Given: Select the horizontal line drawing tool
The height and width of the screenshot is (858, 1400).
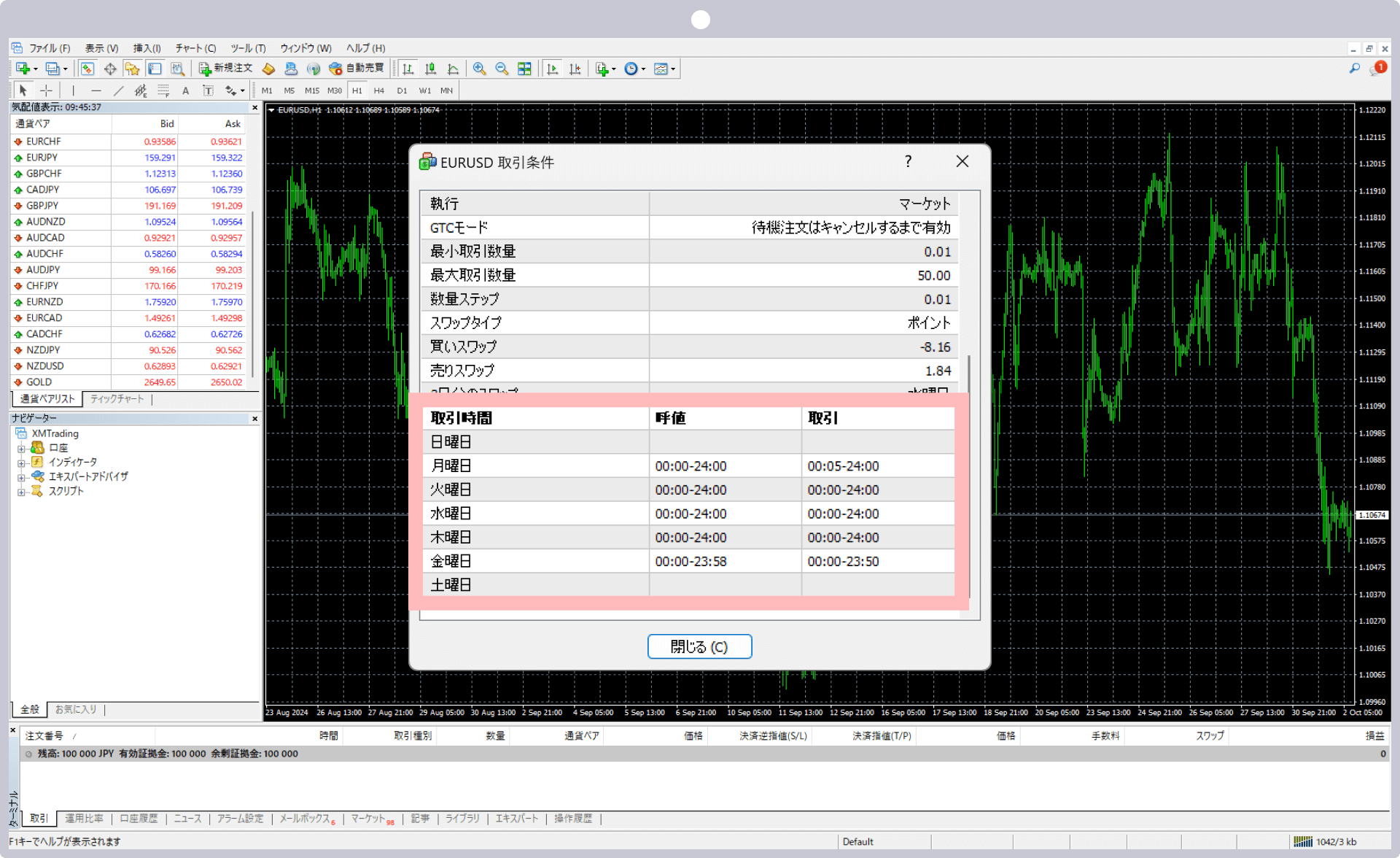Looking at the screenshot, I should (96, 90).
